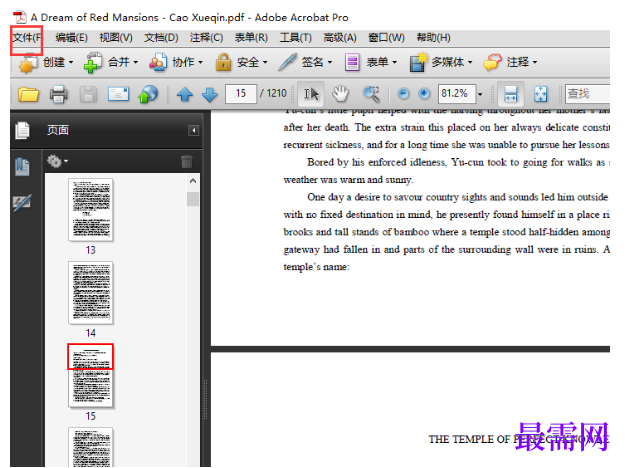Open the 视图(V) menu

point(116,38)
